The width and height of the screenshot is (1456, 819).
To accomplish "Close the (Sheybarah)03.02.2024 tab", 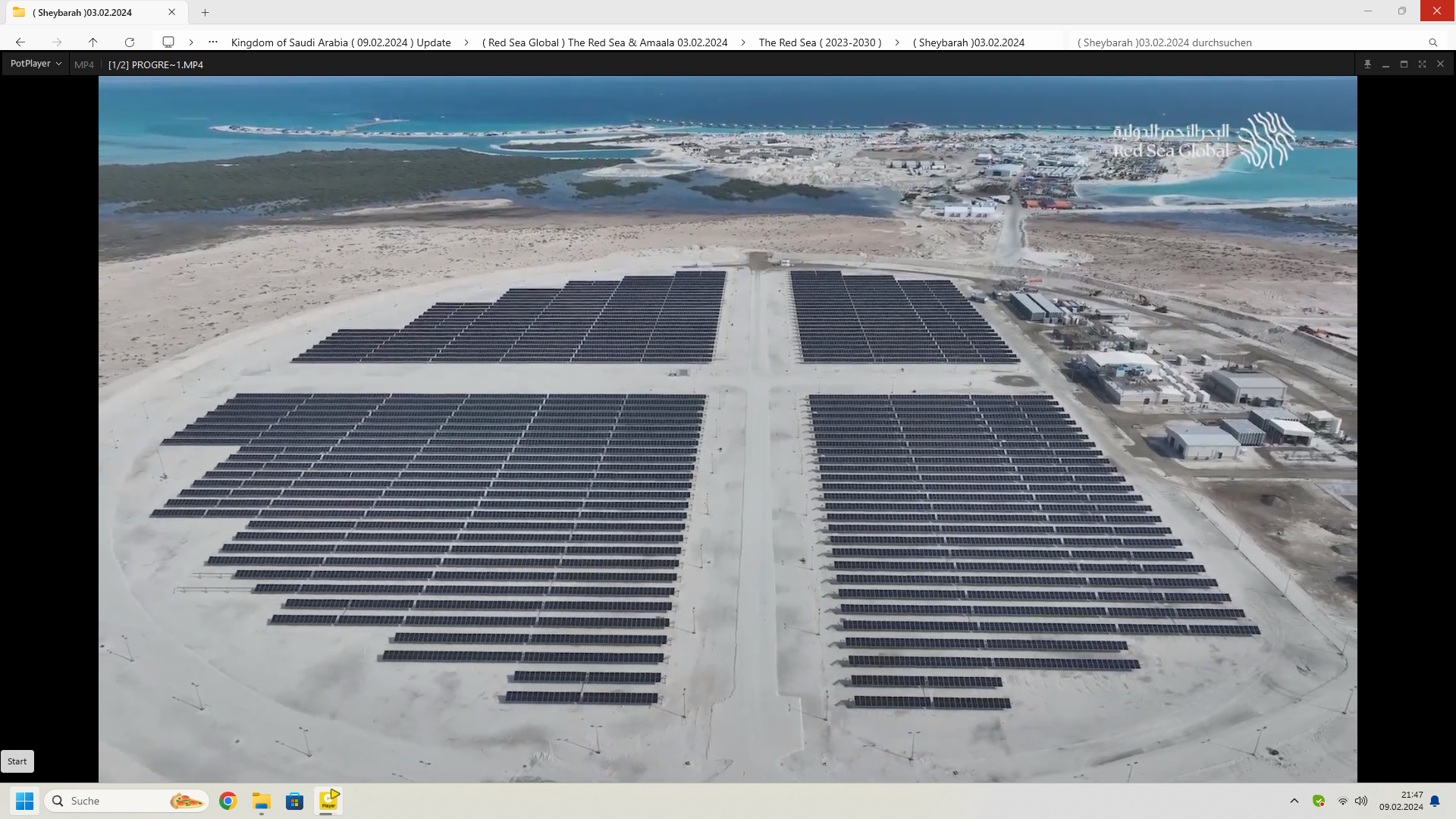I will pyautogui.click(x=172, y=12).
